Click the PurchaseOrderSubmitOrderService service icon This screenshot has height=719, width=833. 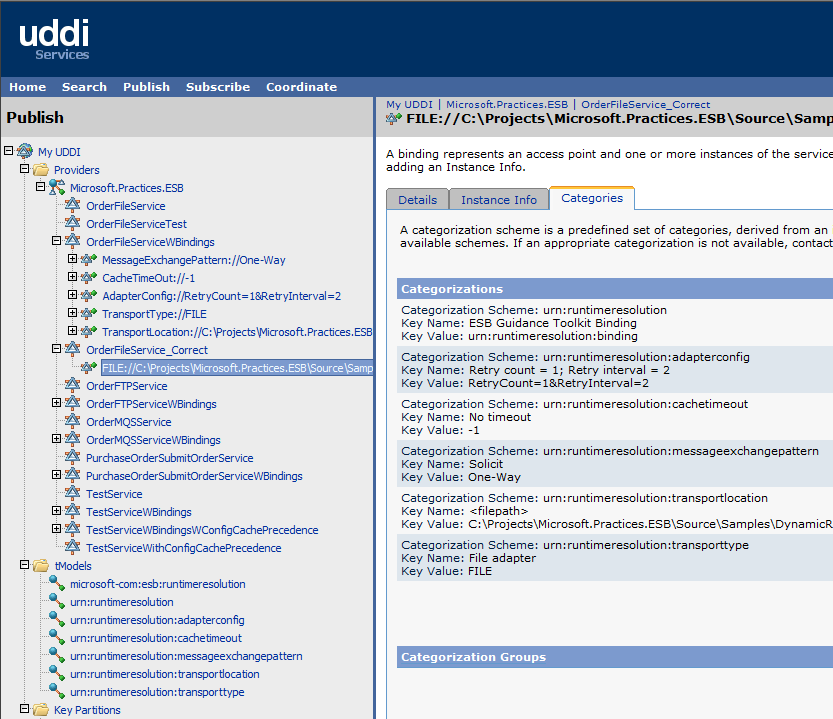click(73, 457)
